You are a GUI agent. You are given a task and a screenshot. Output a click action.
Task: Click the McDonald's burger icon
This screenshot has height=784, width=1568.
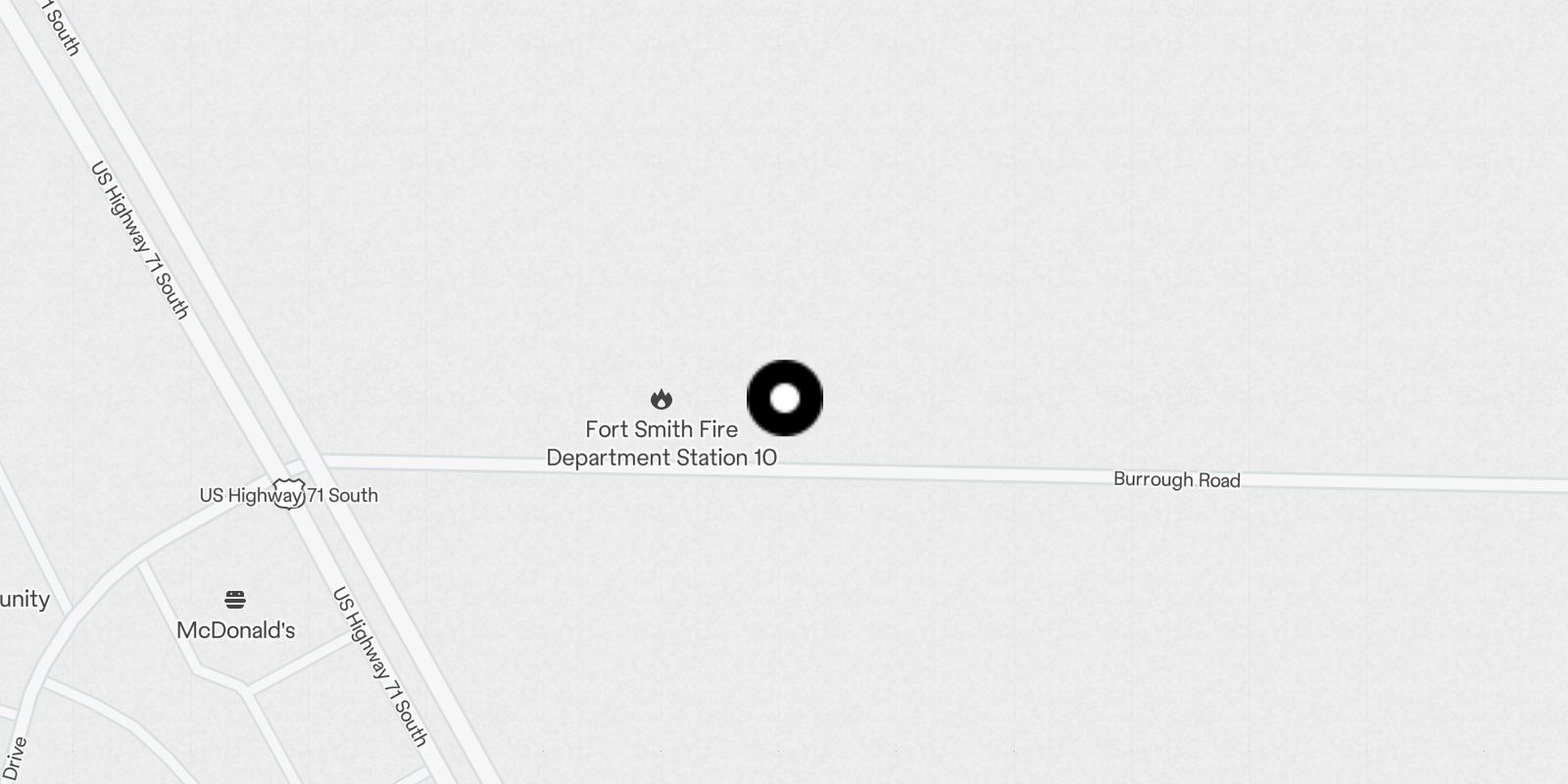(x=235, y=599)
